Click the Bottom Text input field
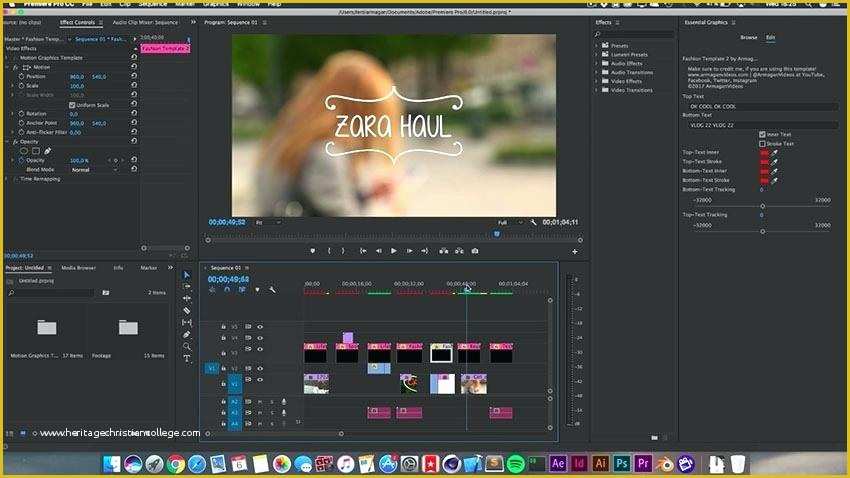This screenshot has height=478, width=850. pyautogui.click(x=761, y=125)
